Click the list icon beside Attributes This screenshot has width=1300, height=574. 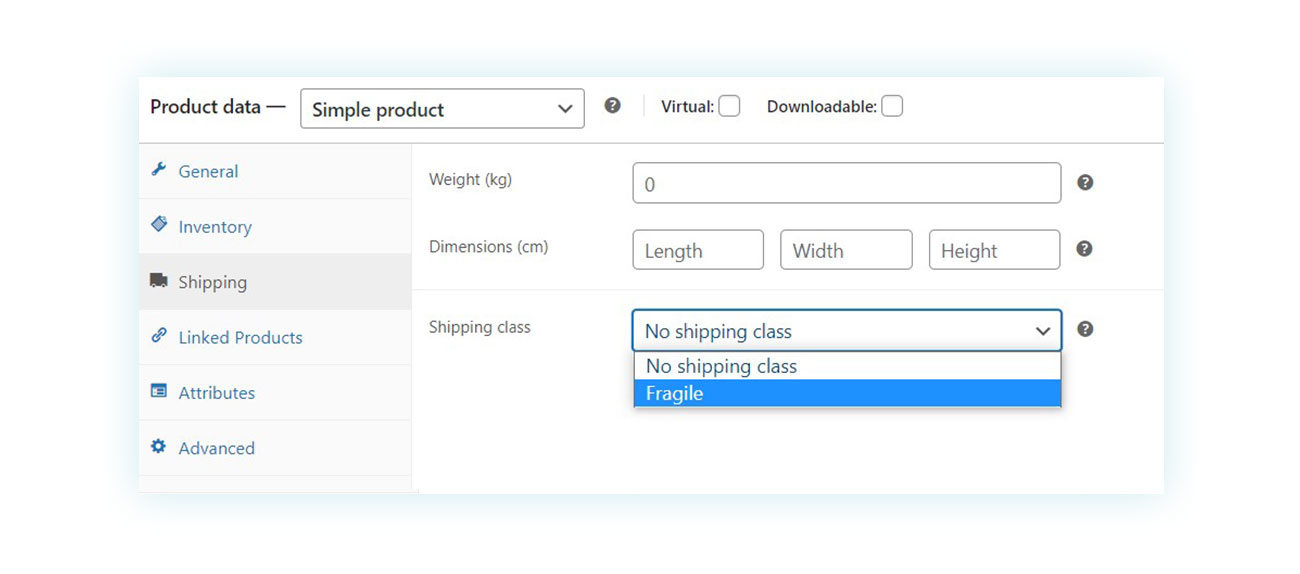pyautogui.click(x=158, y=391)
